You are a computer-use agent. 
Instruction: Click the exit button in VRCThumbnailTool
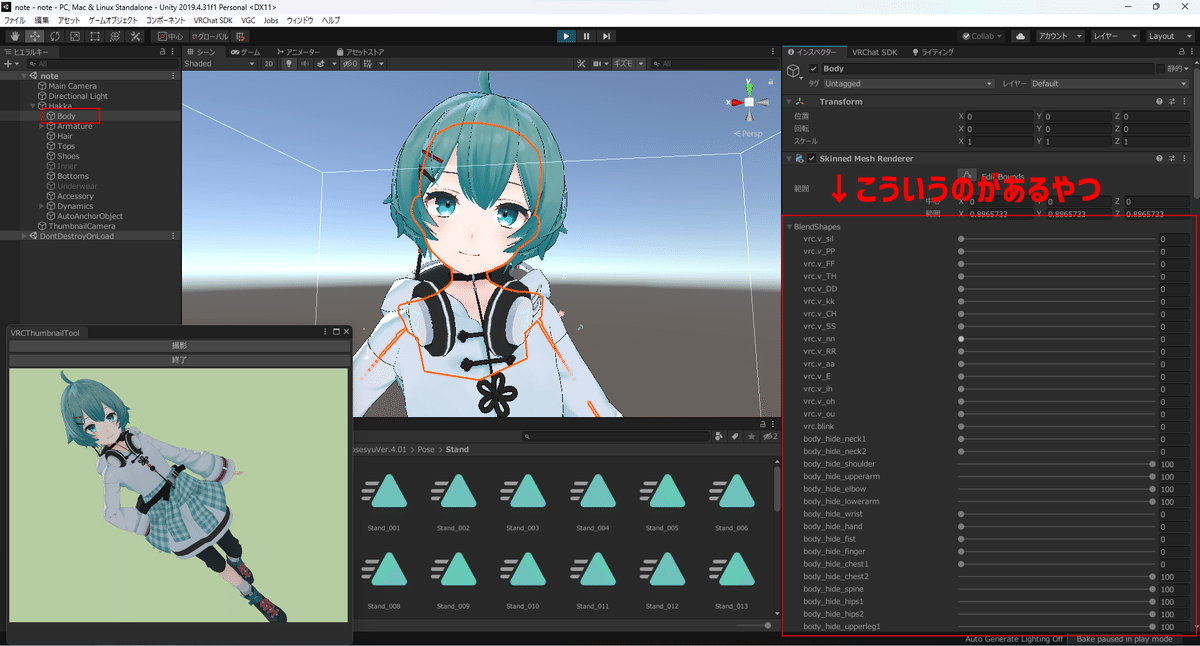[179, 359]
